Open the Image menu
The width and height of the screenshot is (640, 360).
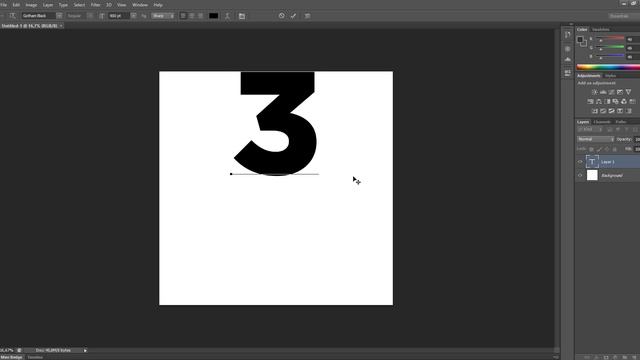[x=31, y=5]
